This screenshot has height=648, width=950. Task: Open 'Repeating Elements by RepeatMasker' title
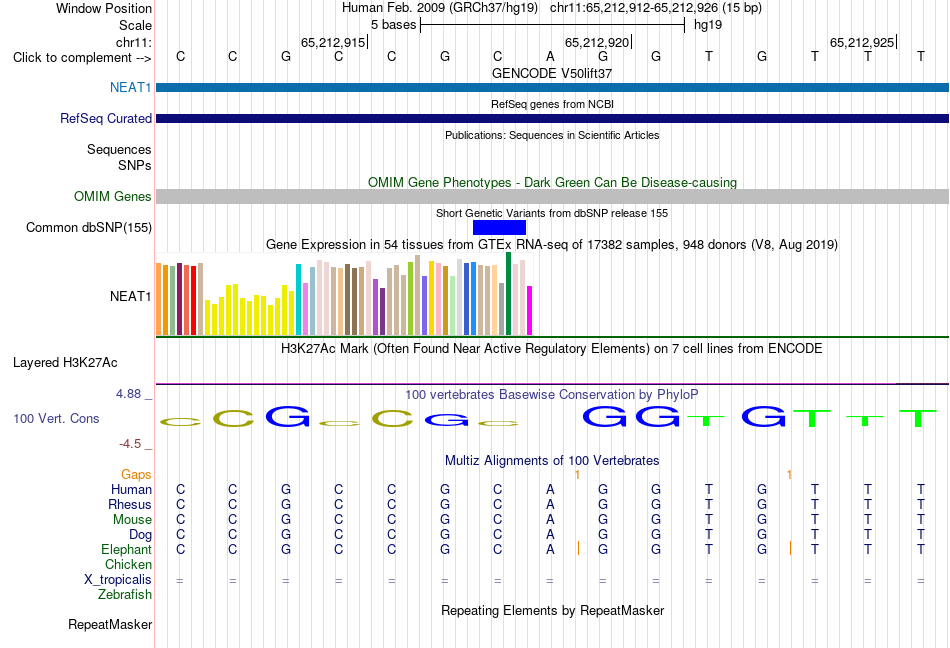tap(552, 610)
